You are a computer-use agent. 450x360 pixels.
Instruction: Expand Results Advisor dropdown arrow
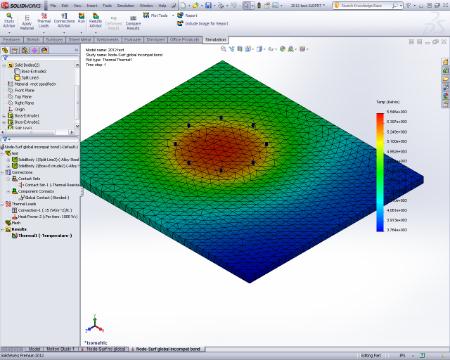(95, 33)
